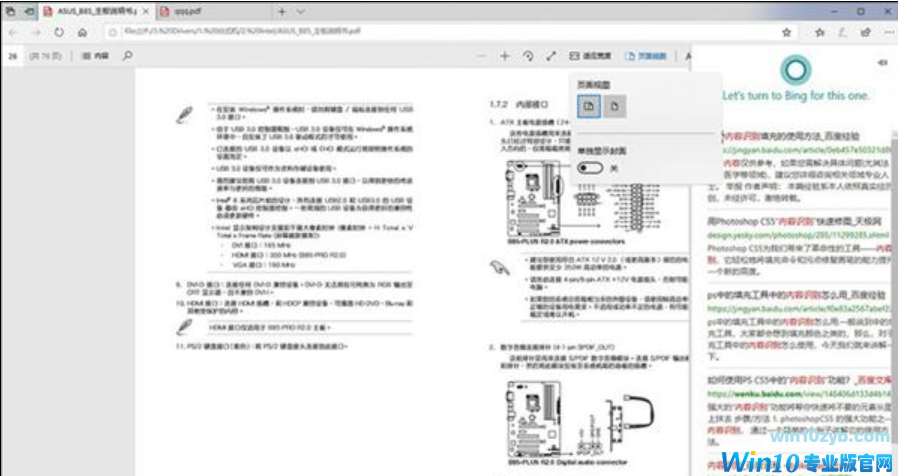Go forward with the browser forward arrow
898x476 pixels.
click(x=36, y=33)
